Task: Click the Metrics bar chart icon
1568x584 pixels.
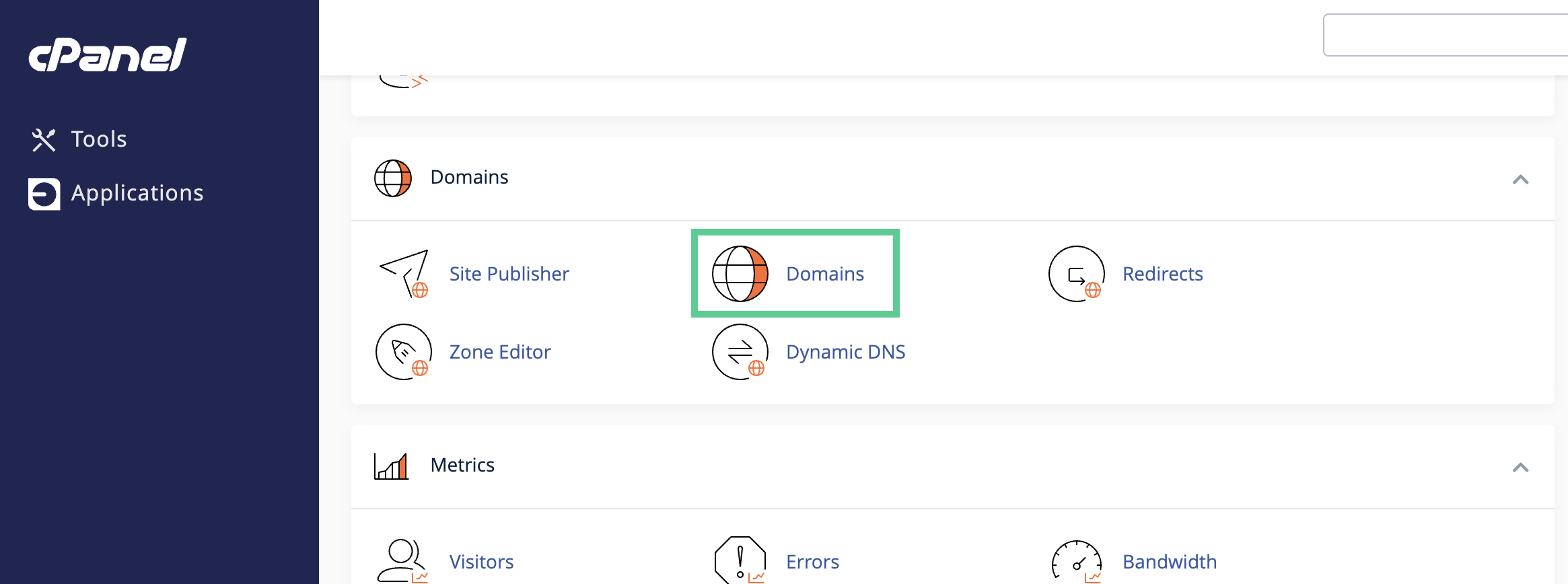Action: 392,466
